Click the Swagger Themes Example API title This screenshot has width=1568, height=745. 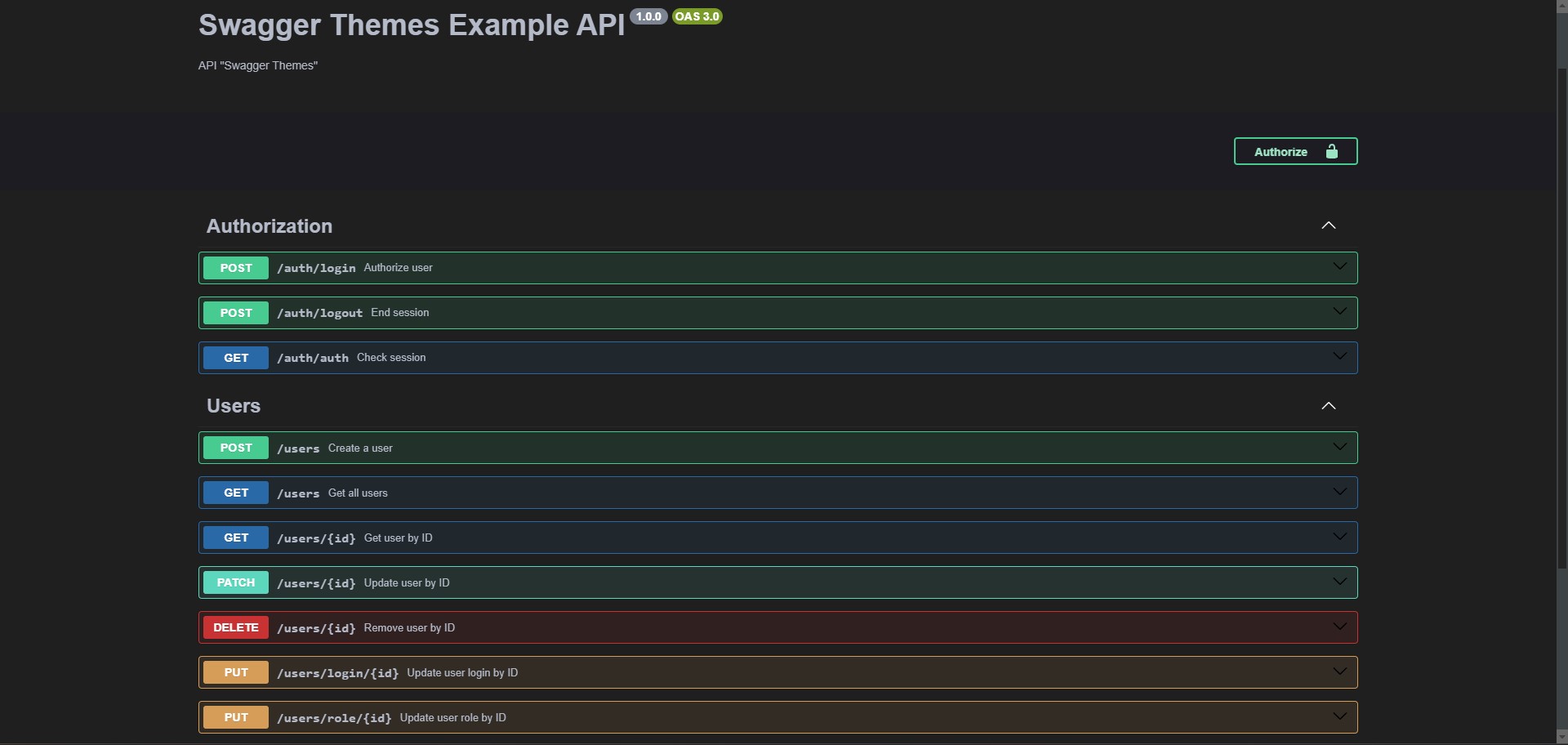[412, 25]
